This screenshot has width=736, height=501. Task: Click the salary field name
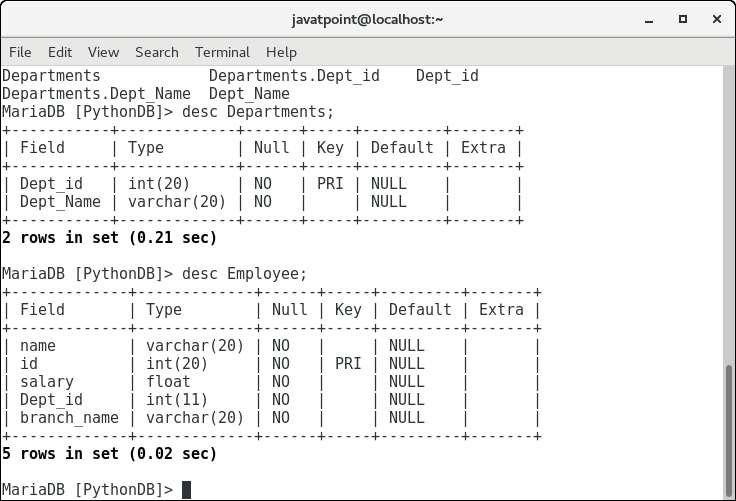[47, 381]
